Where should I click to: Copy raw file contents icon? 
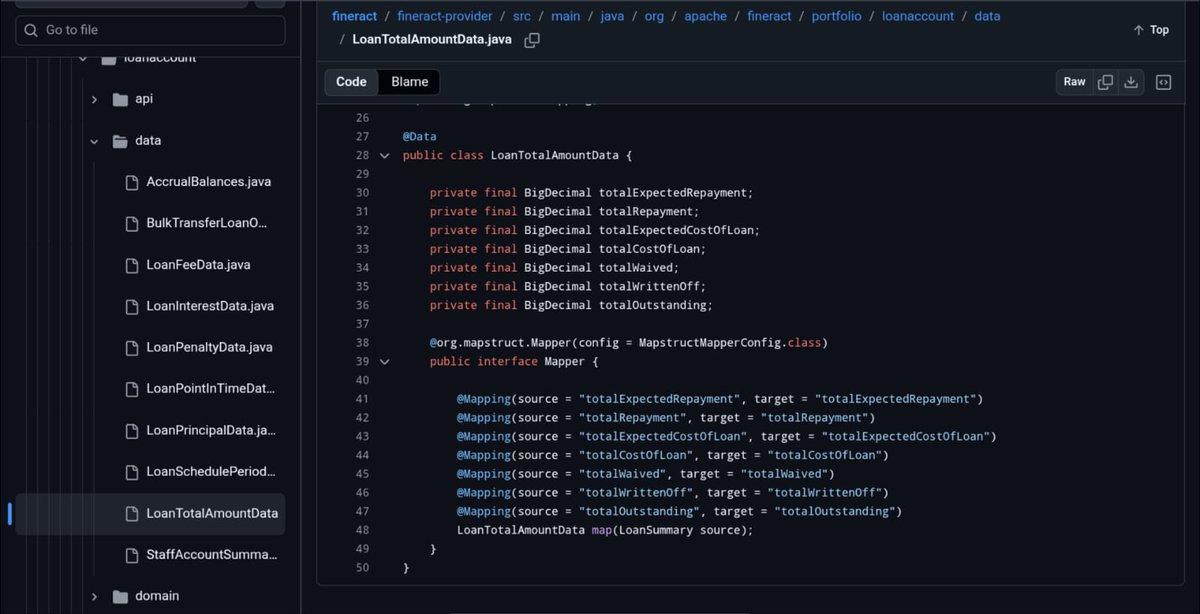coord(1105,82)
